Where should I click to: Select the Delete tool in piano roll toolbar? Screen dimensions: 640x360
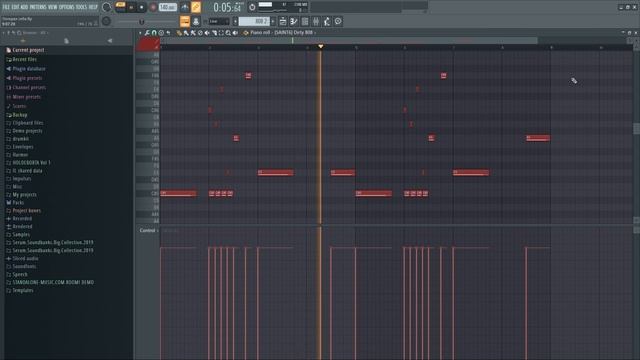pos(200,33)
